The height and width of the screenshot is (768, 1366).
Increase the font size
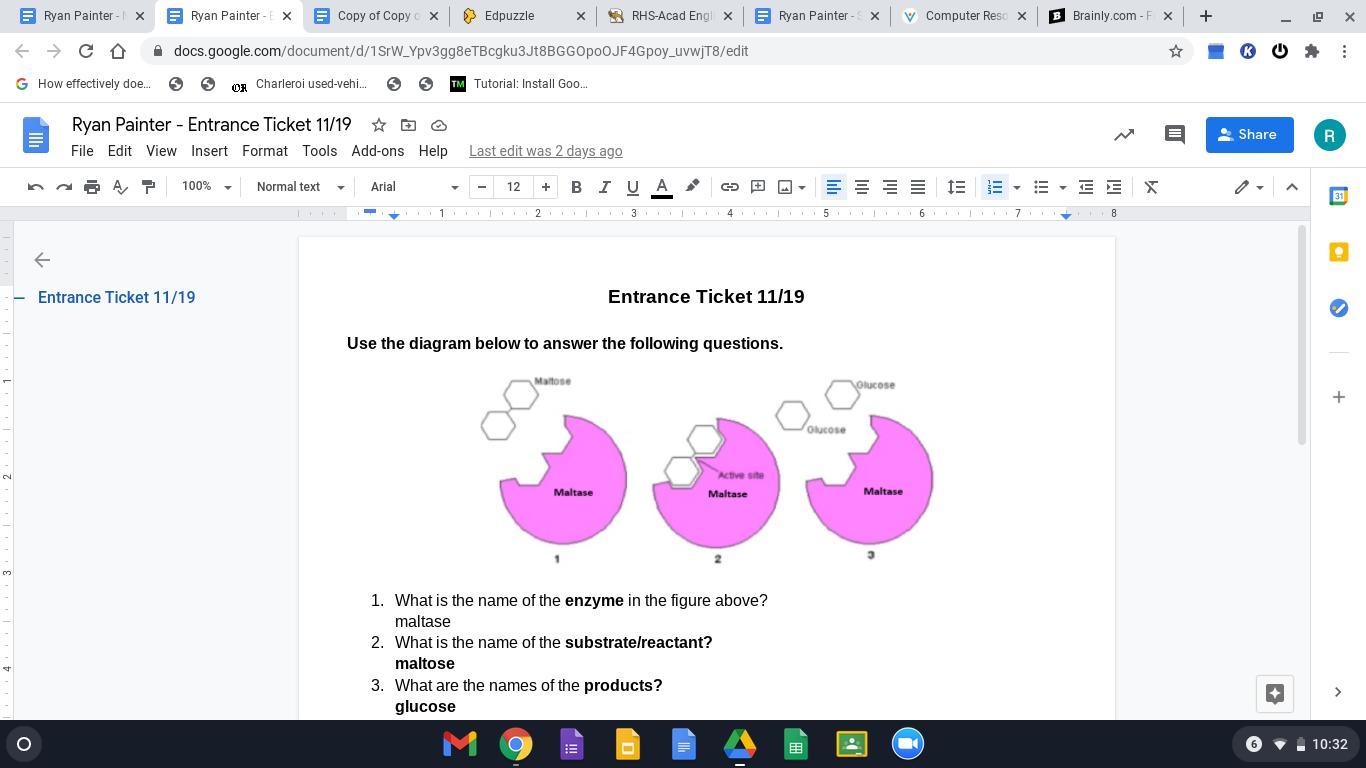coord(546,187)
